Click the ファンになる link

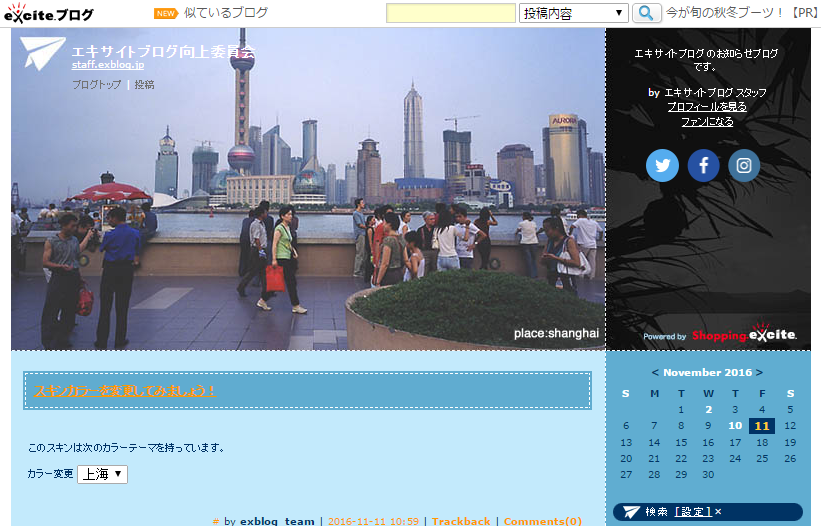pyautogui.click(x=707, y=122)
